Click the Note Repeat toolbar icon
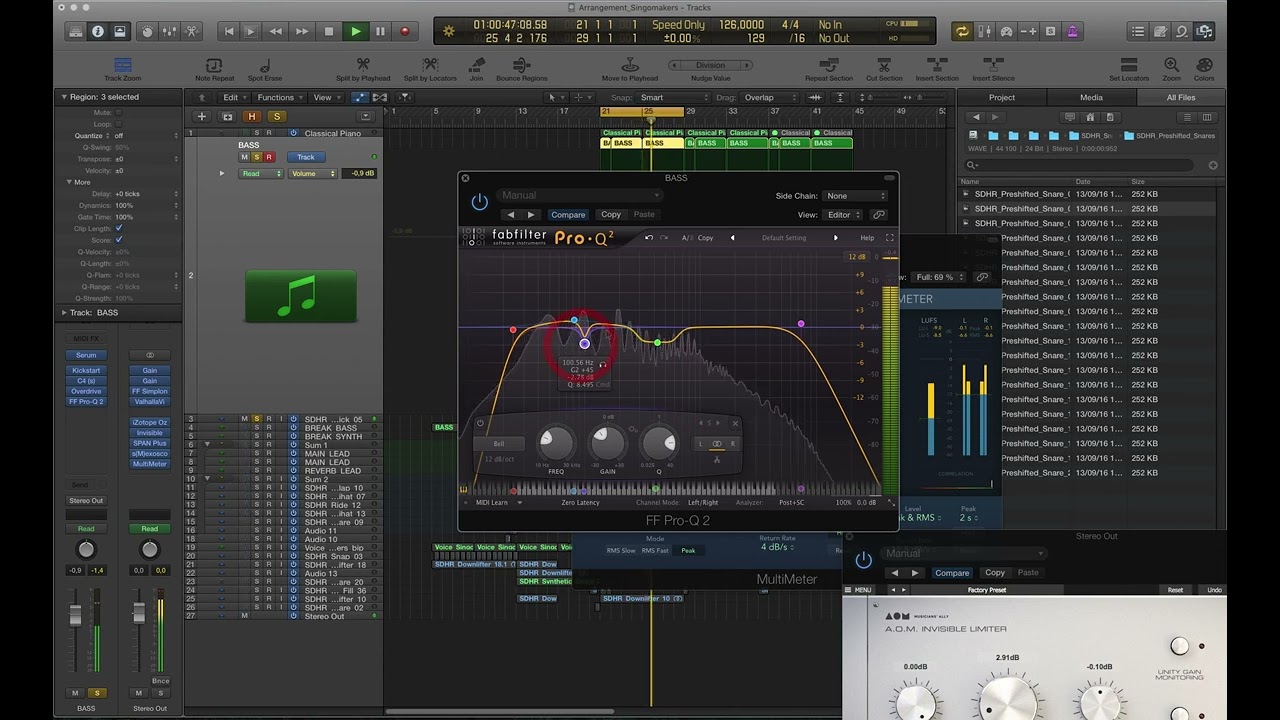This screenshot has width=1280, height=720. 215,66
